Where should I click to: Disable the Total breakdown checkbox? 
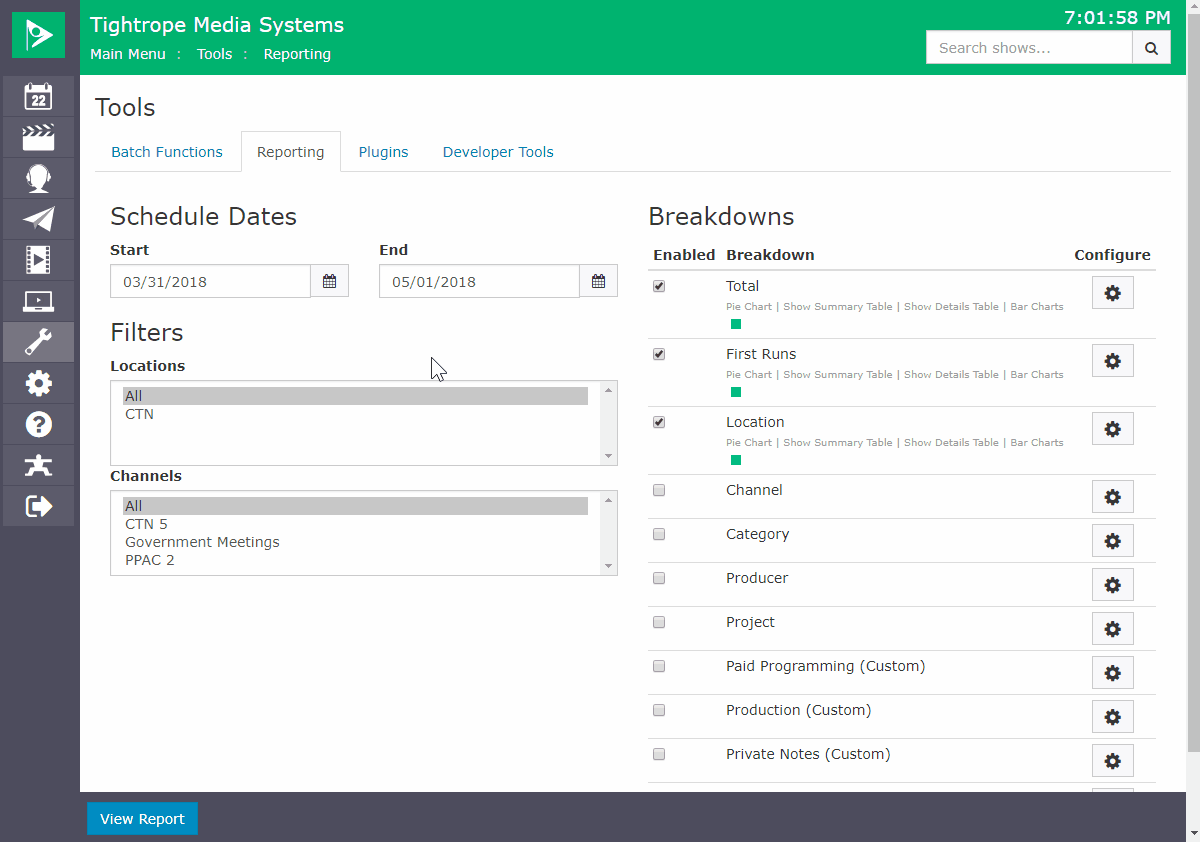[659, 286]
